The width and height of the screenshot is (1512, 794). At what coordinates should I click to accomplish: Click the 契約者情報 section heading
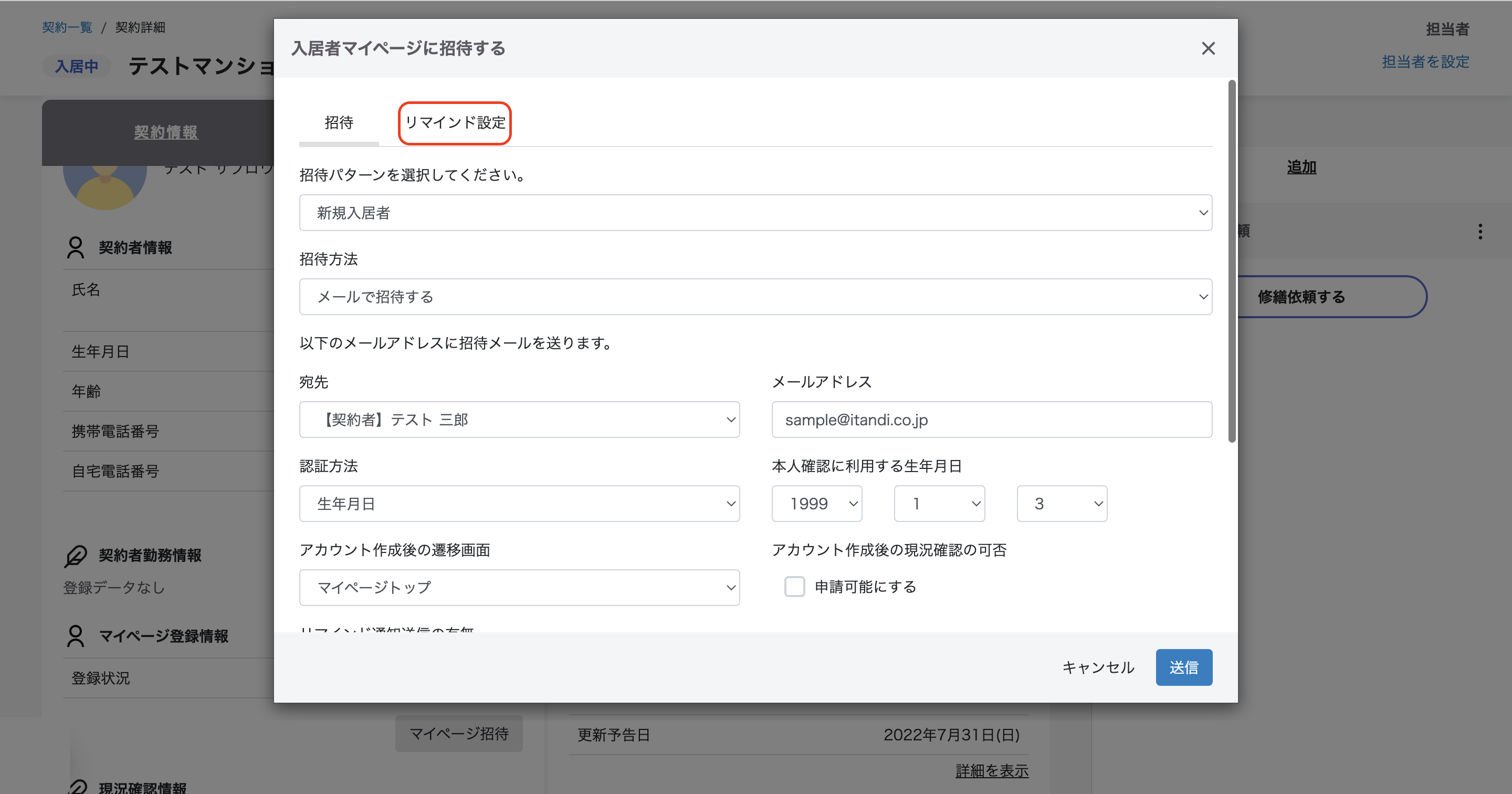[x=135, y=247]
